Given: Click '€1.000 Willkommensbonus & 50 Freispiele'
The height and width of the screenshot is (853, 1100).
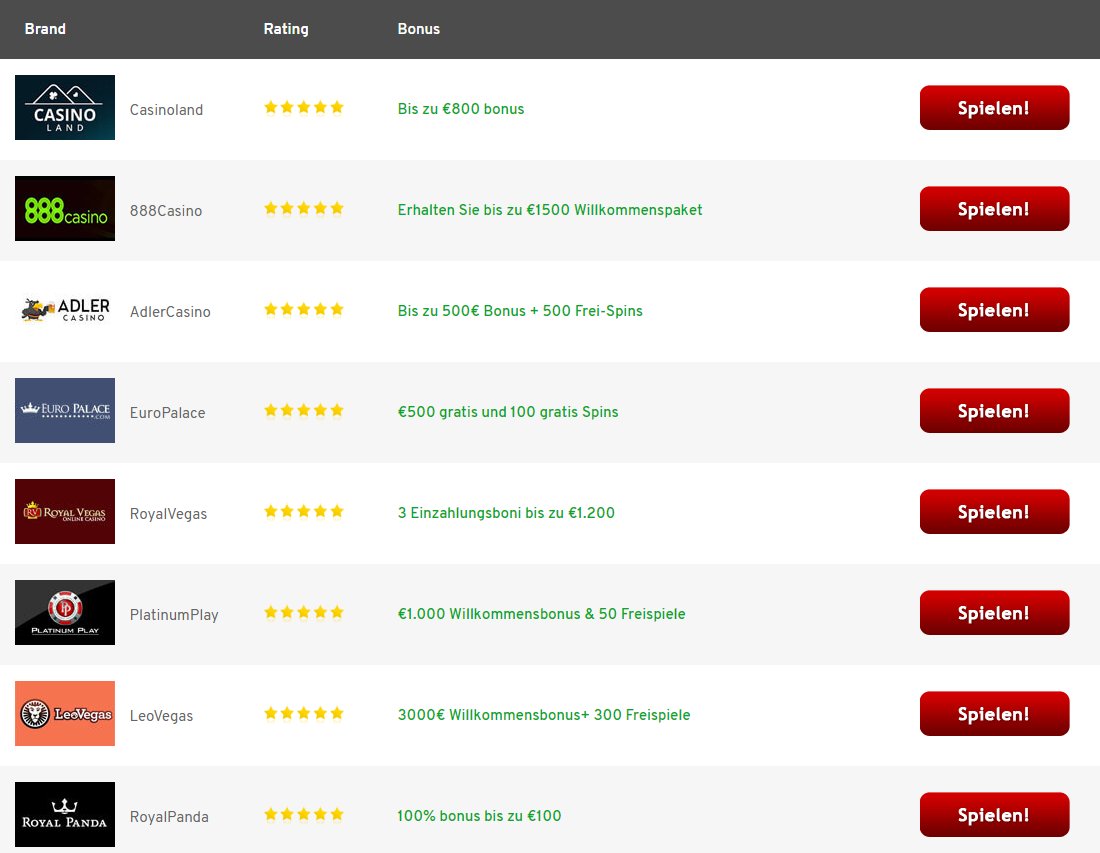Looking at the screenshot, I should pos(542,614).
